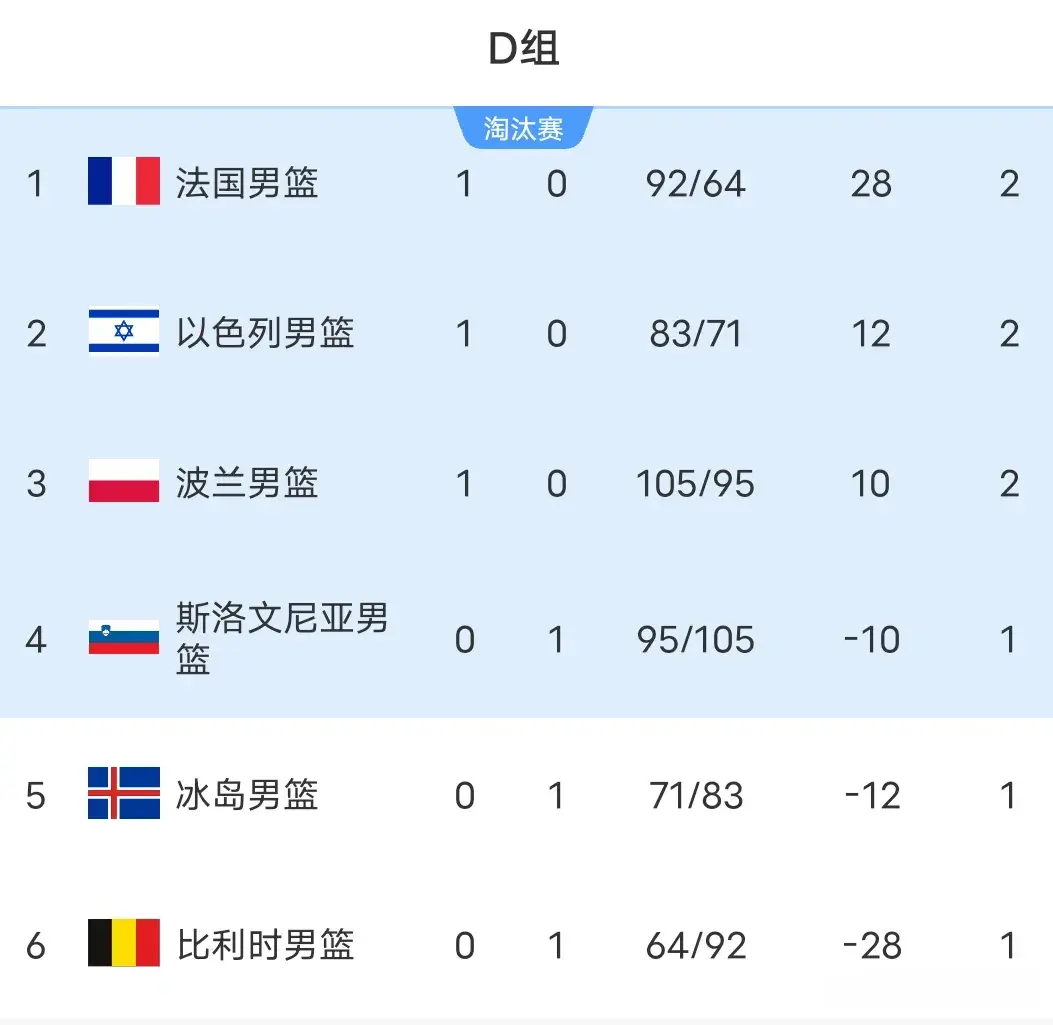
Task: Click the 105/95 score for Poland
Action: [696, 484]
